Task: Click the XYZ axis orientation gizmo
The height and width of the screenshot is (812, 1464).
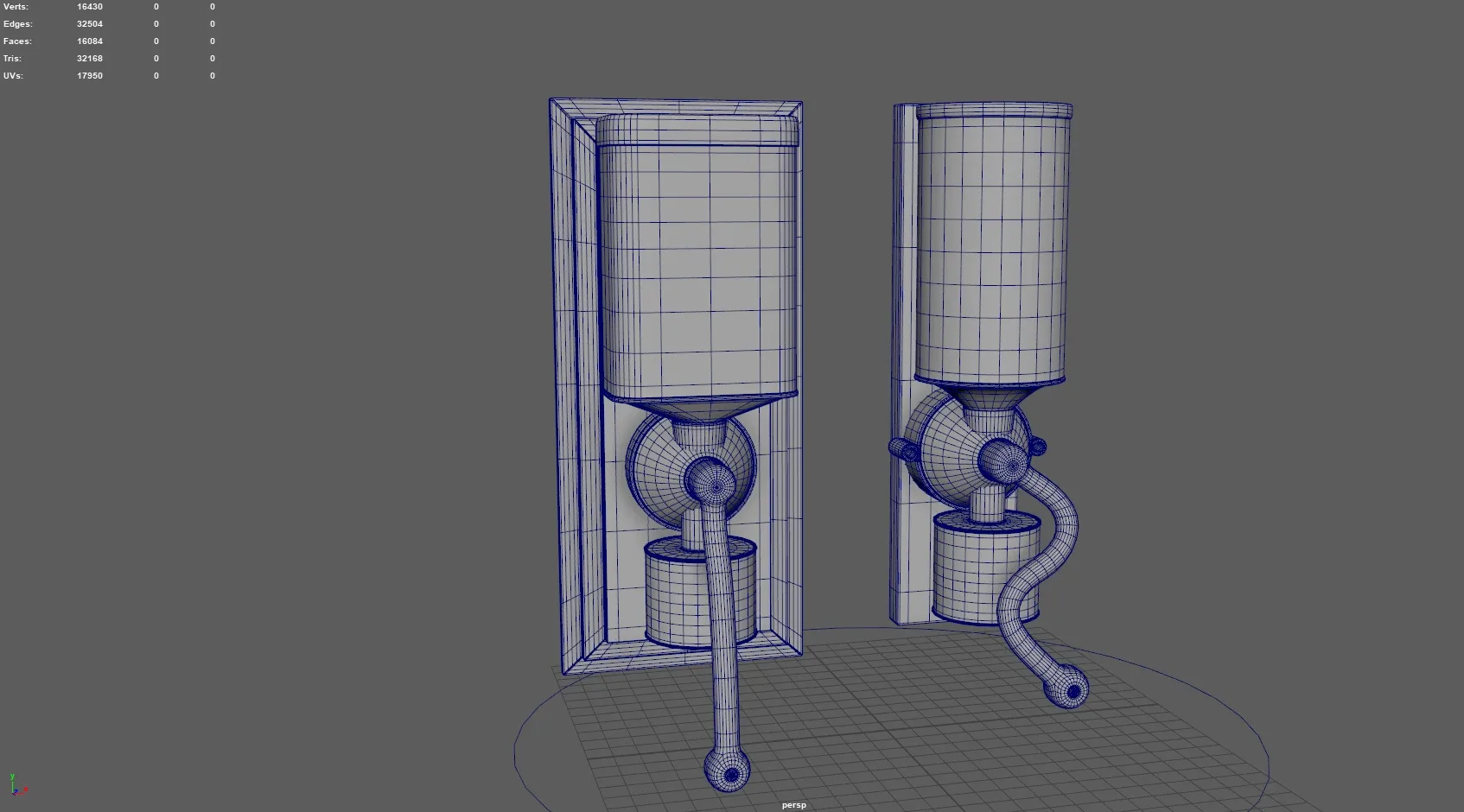Action: coord(17,785)
